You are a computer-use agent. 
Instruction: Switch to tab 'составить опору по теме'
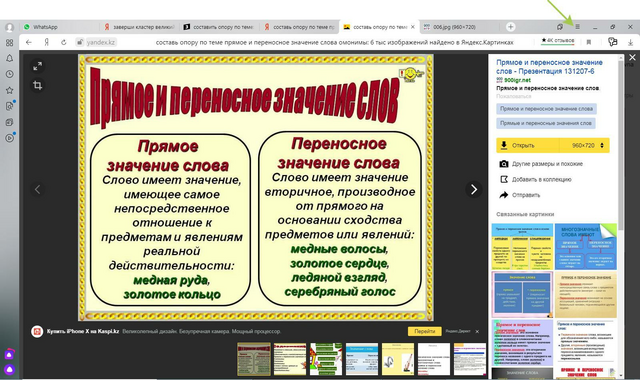tap(219, 27)
